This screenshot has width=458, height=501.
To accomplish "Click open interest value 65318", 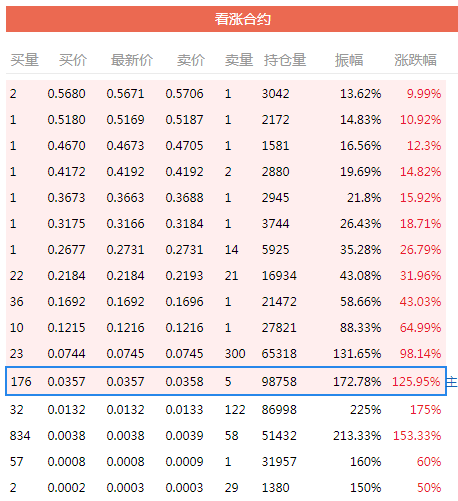I will [x=279, y=354].
